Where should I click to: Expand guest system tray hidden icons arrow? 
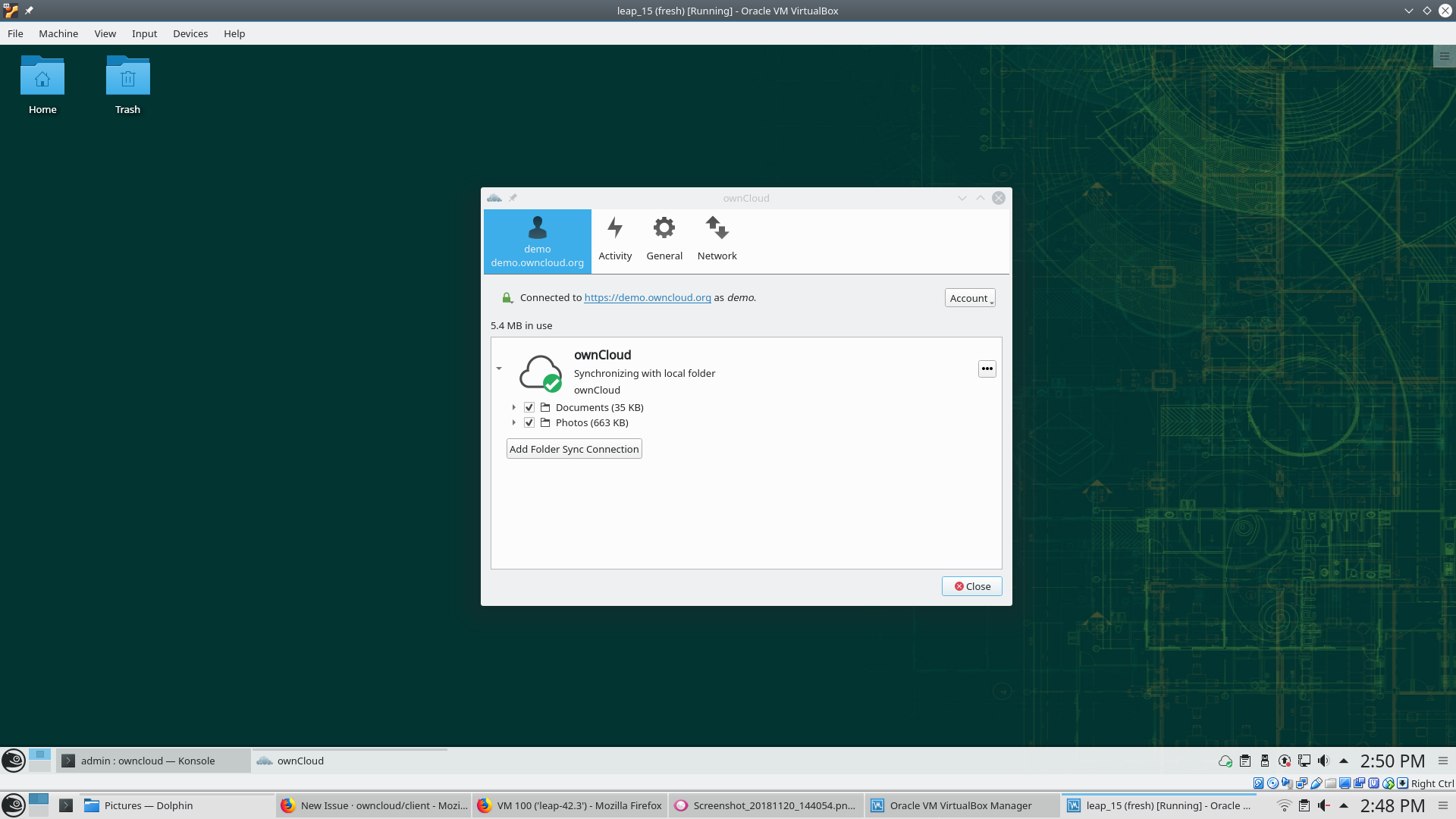[1344, 761]
